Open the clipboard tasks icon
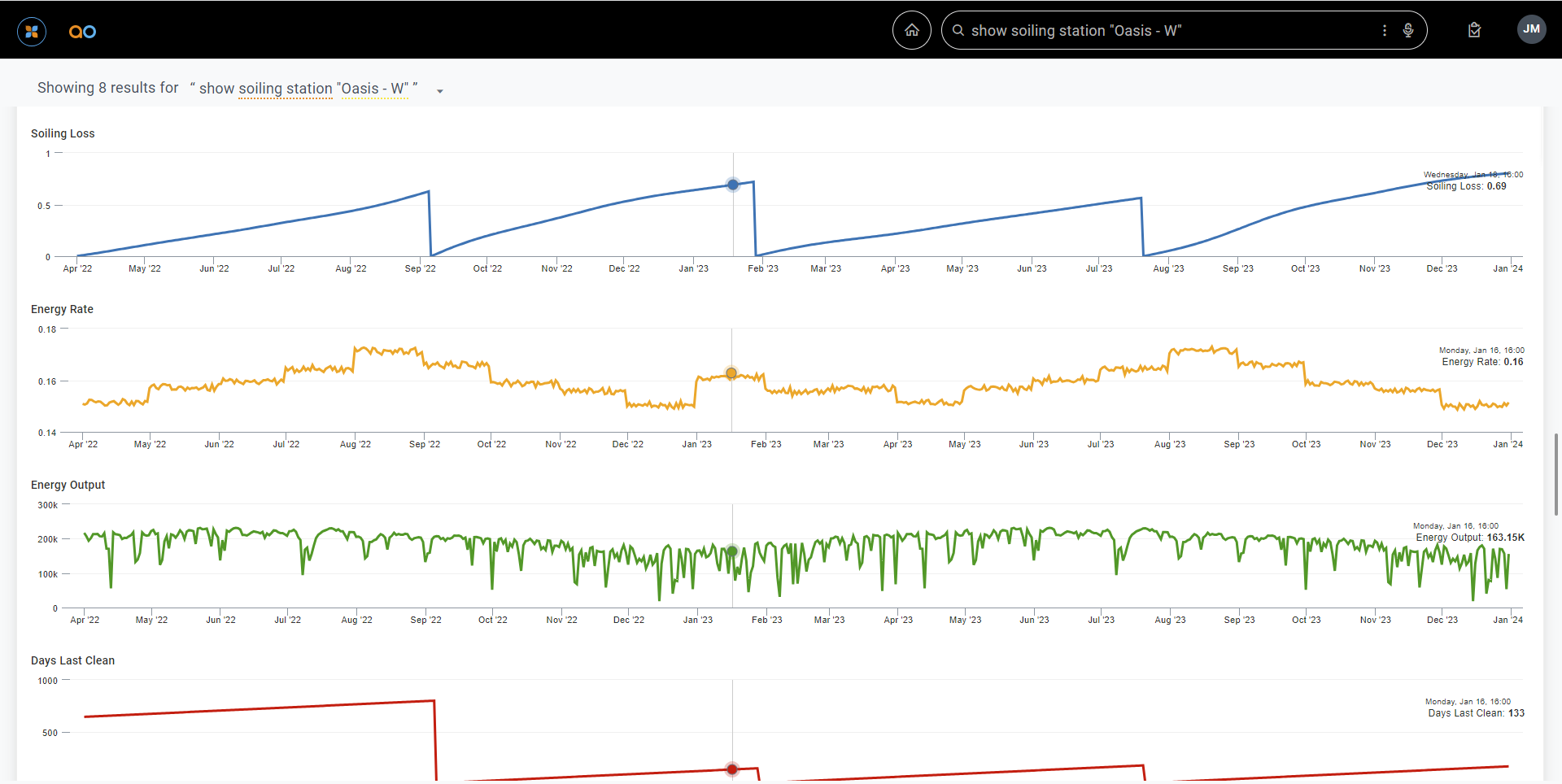Viewport: 1562px width, 784px height. pos(1474,30)
